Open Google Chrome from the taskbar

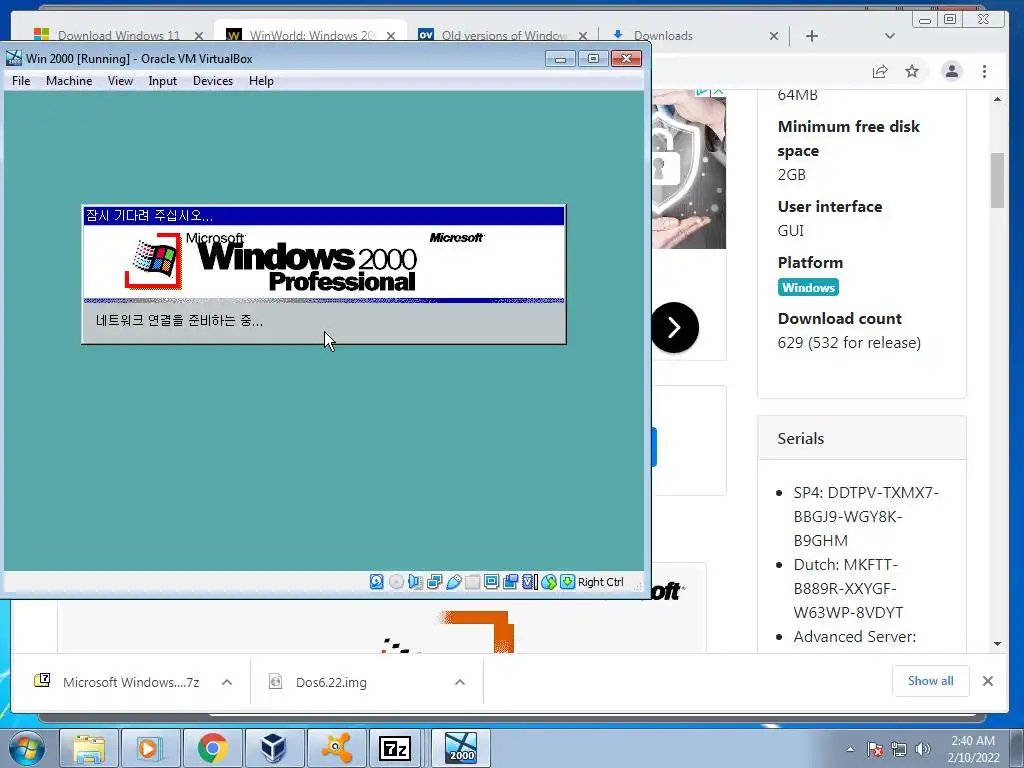point(212,748)
